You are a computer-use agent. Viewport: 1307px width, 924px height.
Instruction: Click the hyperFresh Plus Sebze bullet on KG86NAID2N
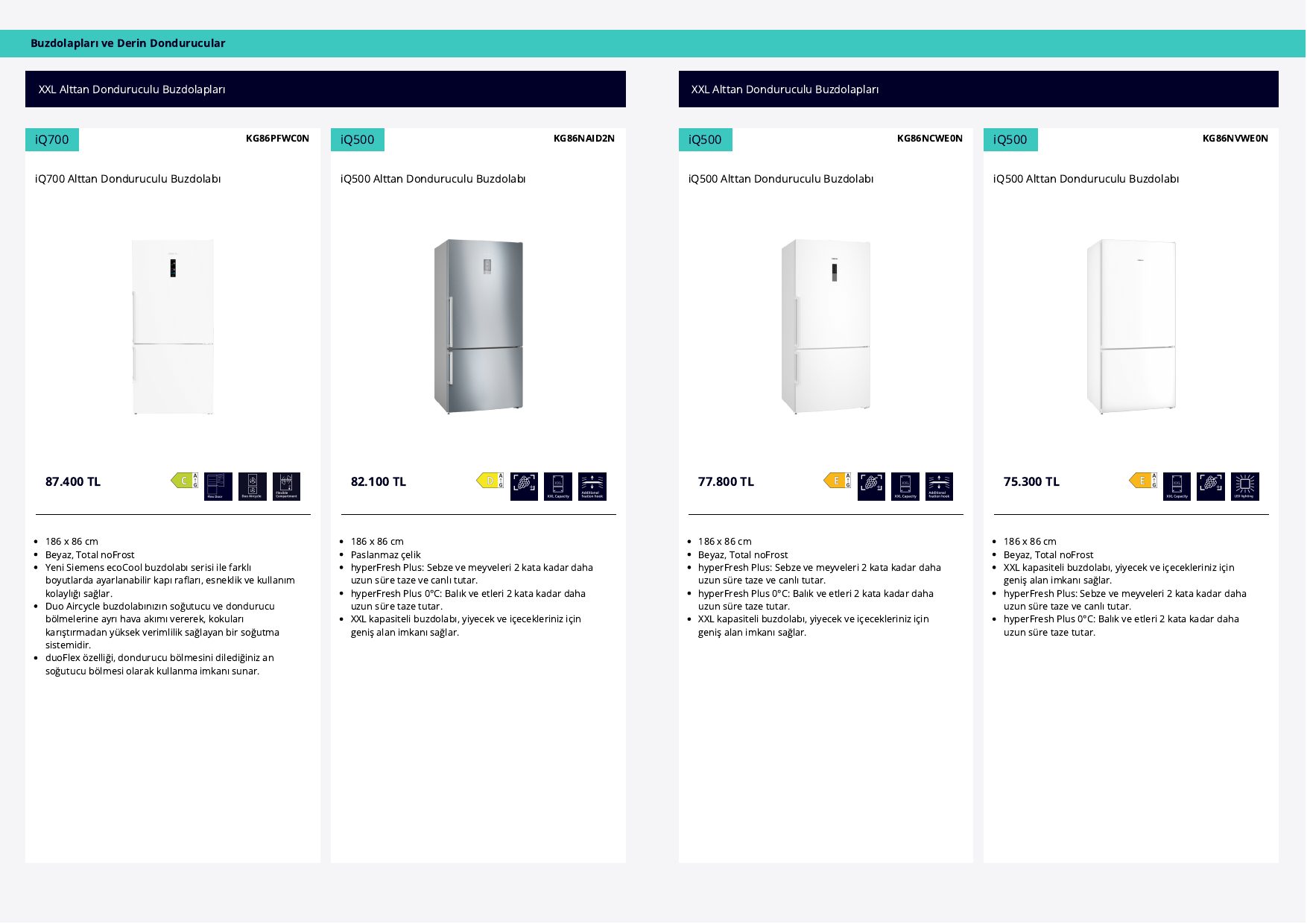tap(472, 574)
